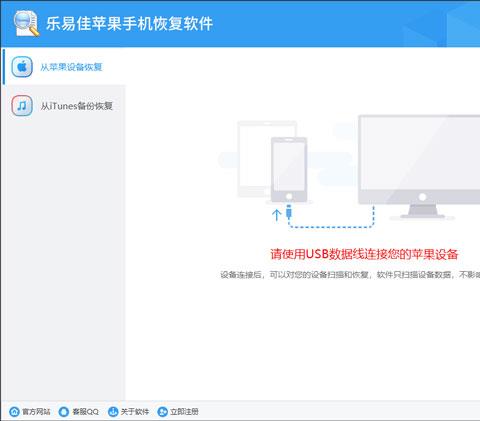Viewport: 480px width, 421px height.
Task: Click the iTunes music note icon
Action: pyautogui.click(x=22, y=106)
